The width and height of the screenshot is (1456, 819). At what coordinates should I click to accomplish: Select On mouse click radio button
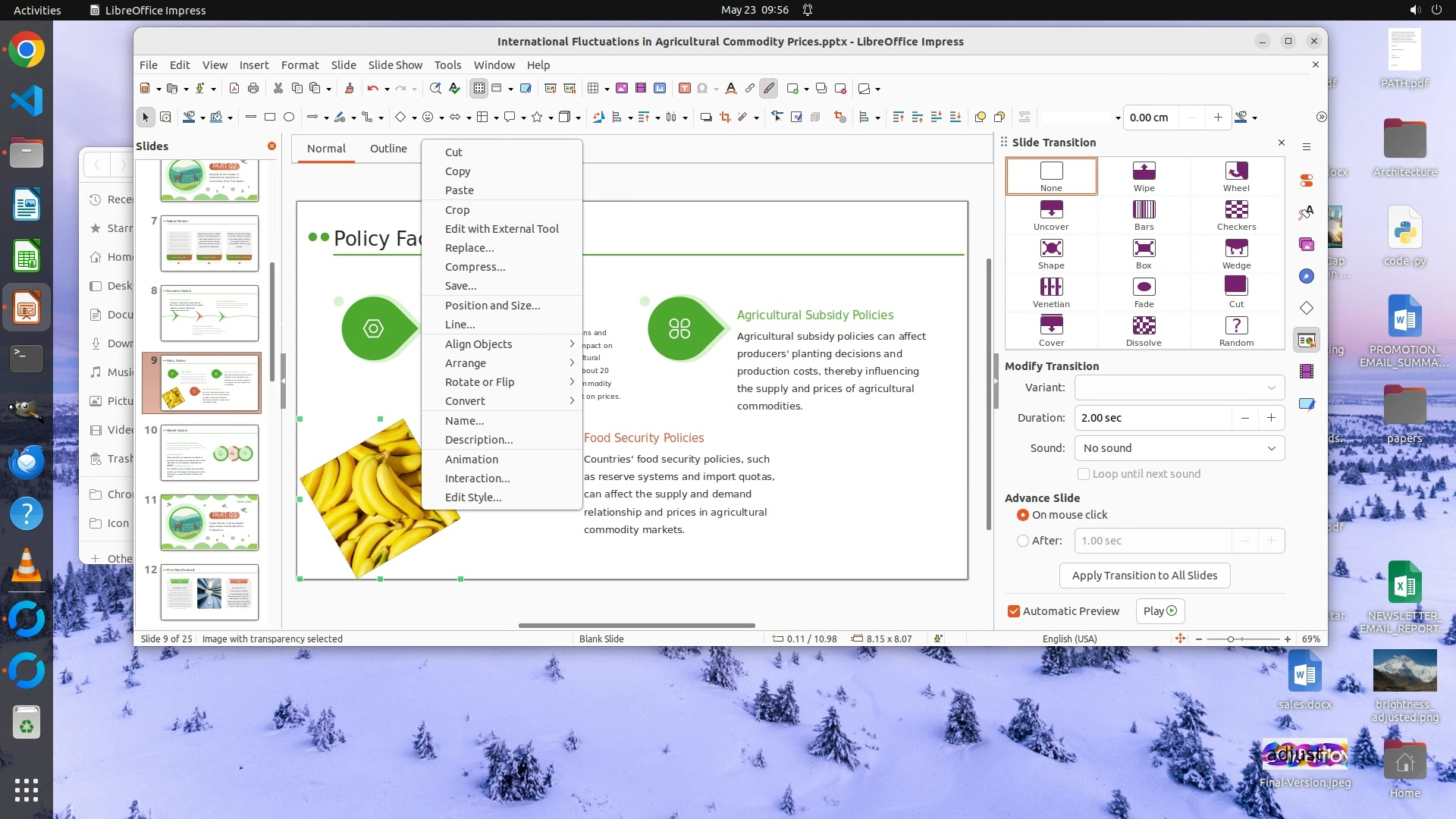pyautogui.click(x=1023, y=515)
